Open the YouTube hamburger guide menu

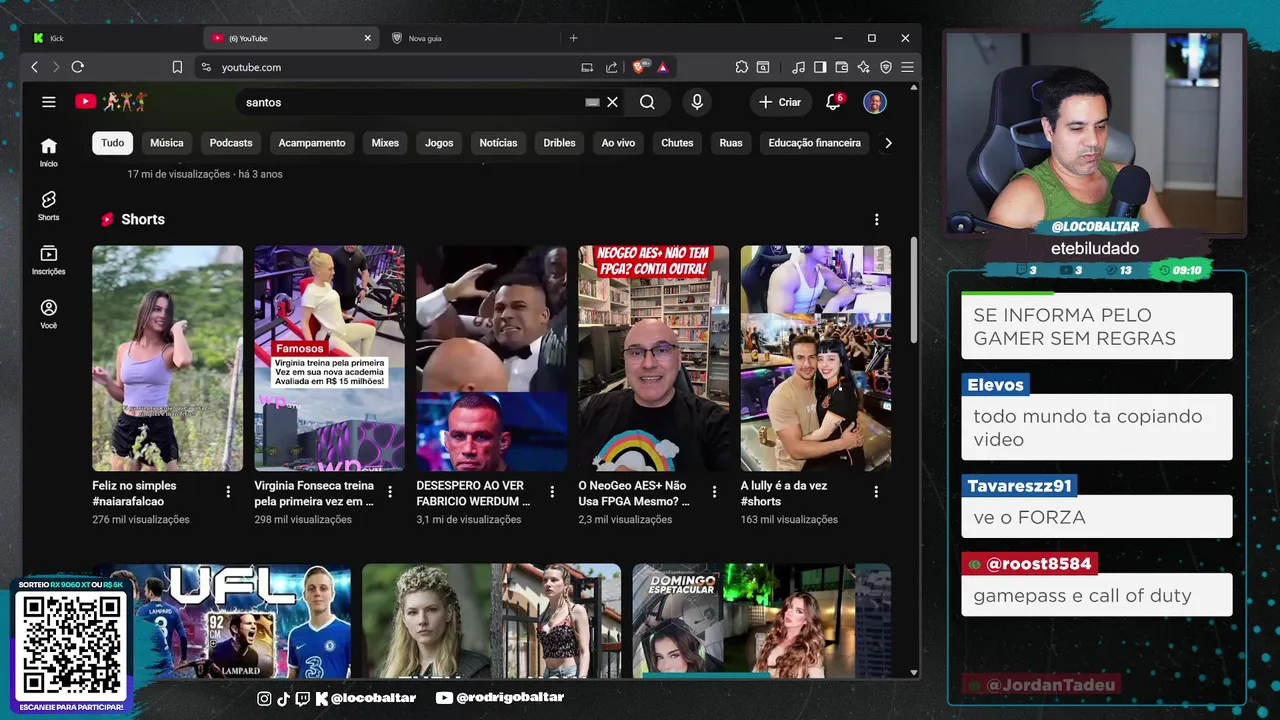click(x=48, y=102)
